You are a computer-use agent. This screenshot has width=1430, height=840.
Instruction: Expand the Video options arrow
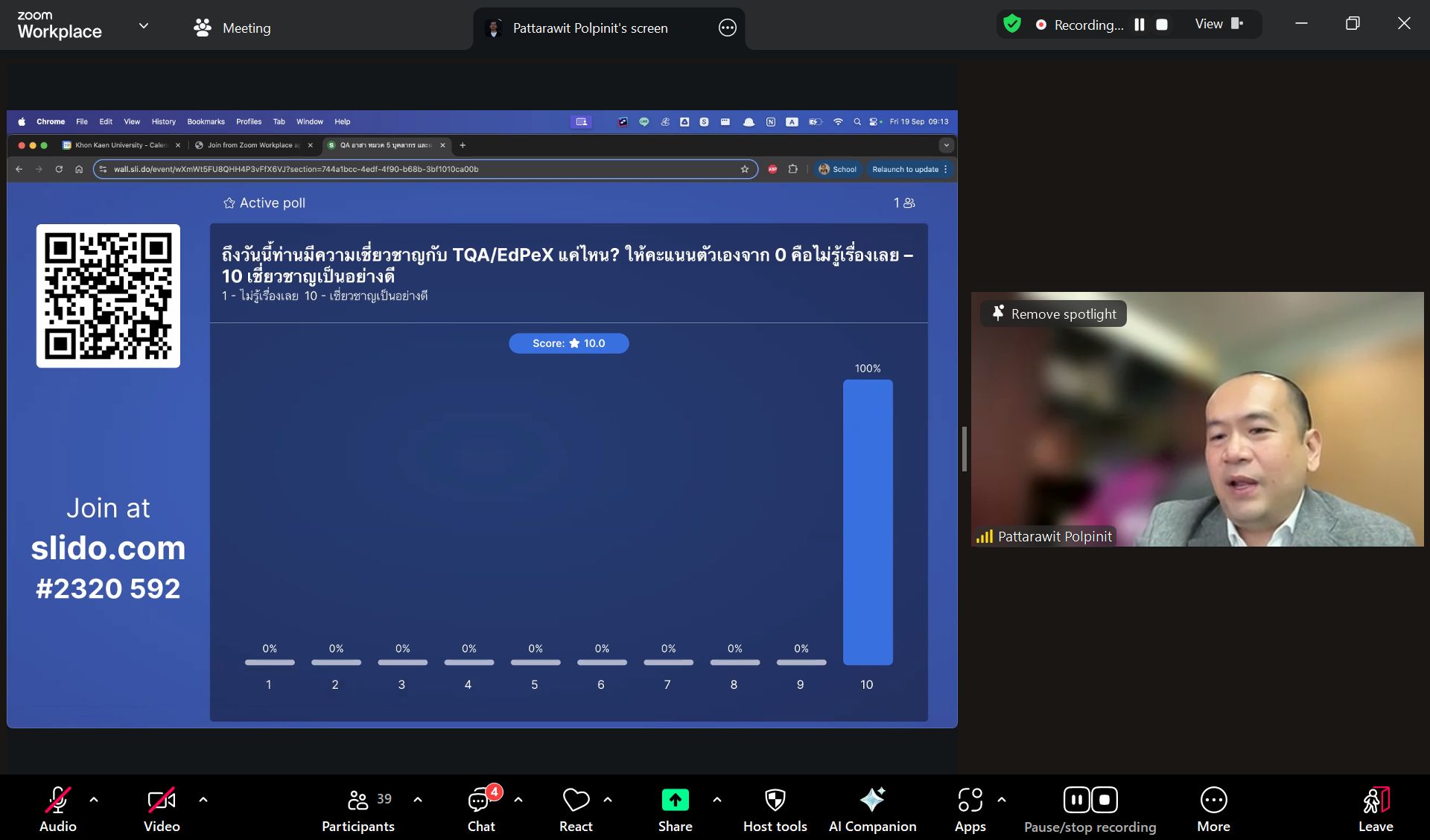[x=203, y=800]
